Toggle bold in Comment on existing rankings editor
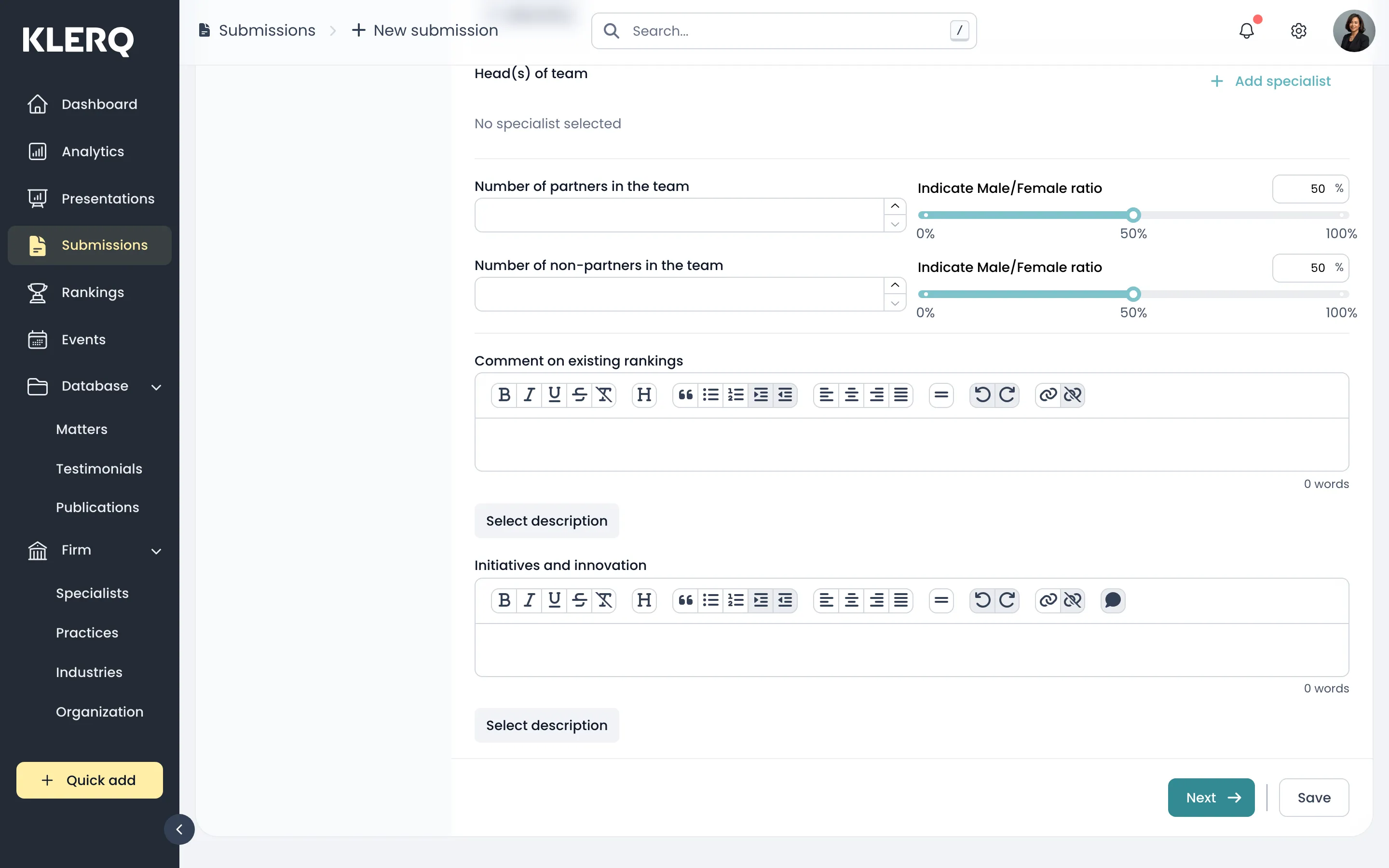The width and height of the screenshot is (1389, 868). click(x=504, y=395)
